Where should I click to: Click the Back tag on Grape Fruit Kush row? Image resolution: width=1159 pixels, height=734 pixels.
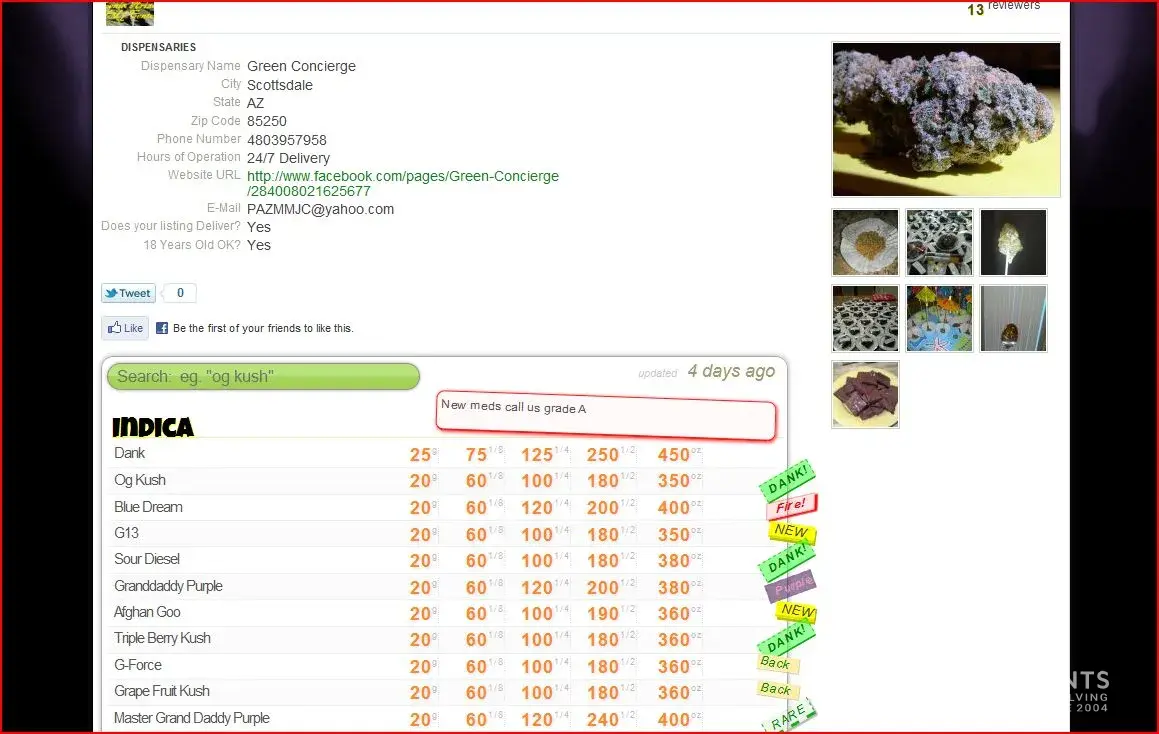[776, 689]
